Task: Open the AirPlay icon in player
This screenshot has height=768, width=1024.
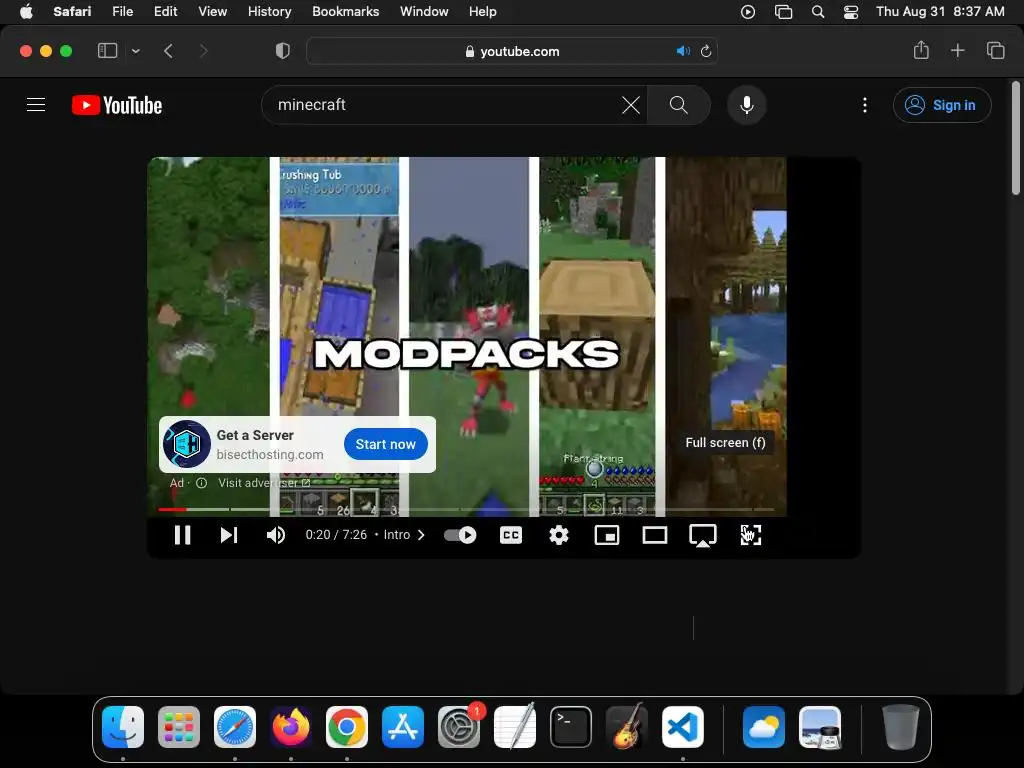Action: [703, 535]
